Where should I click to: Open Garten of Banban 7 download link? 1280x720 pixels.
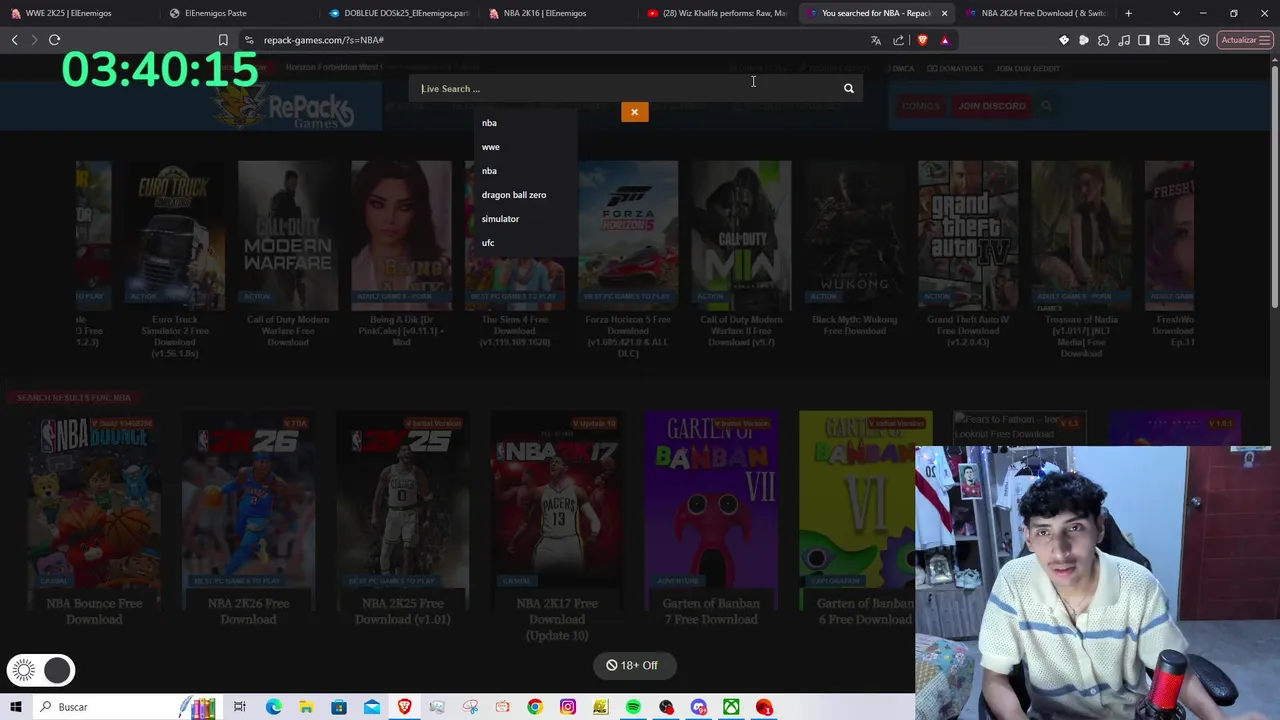[x=711, y=611]
